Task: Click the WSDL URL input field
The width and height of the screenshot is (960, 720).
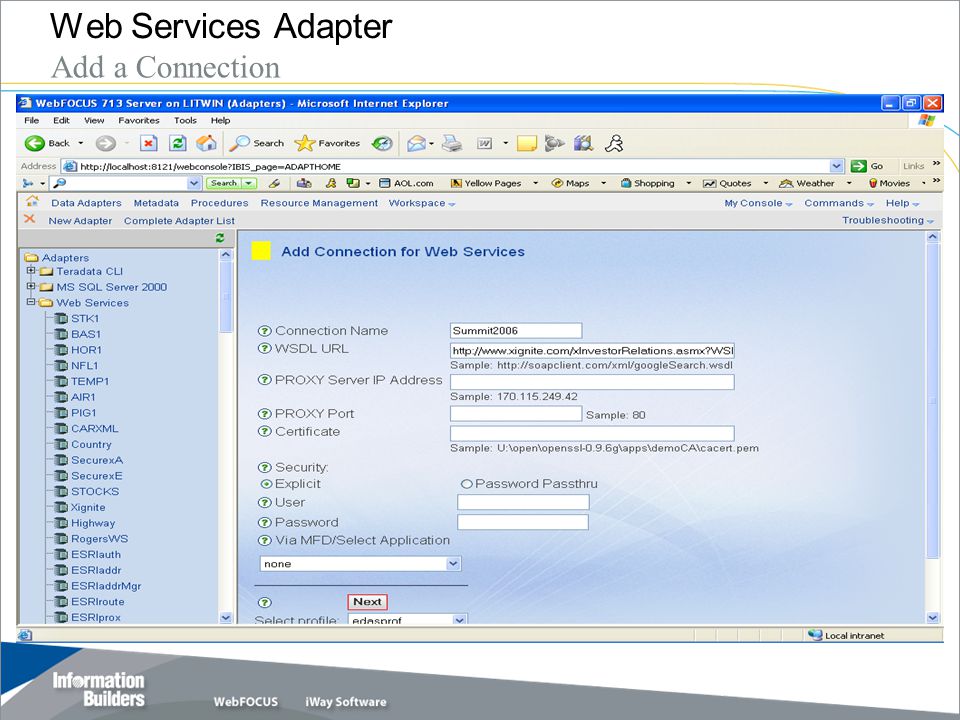Action: 592,351
